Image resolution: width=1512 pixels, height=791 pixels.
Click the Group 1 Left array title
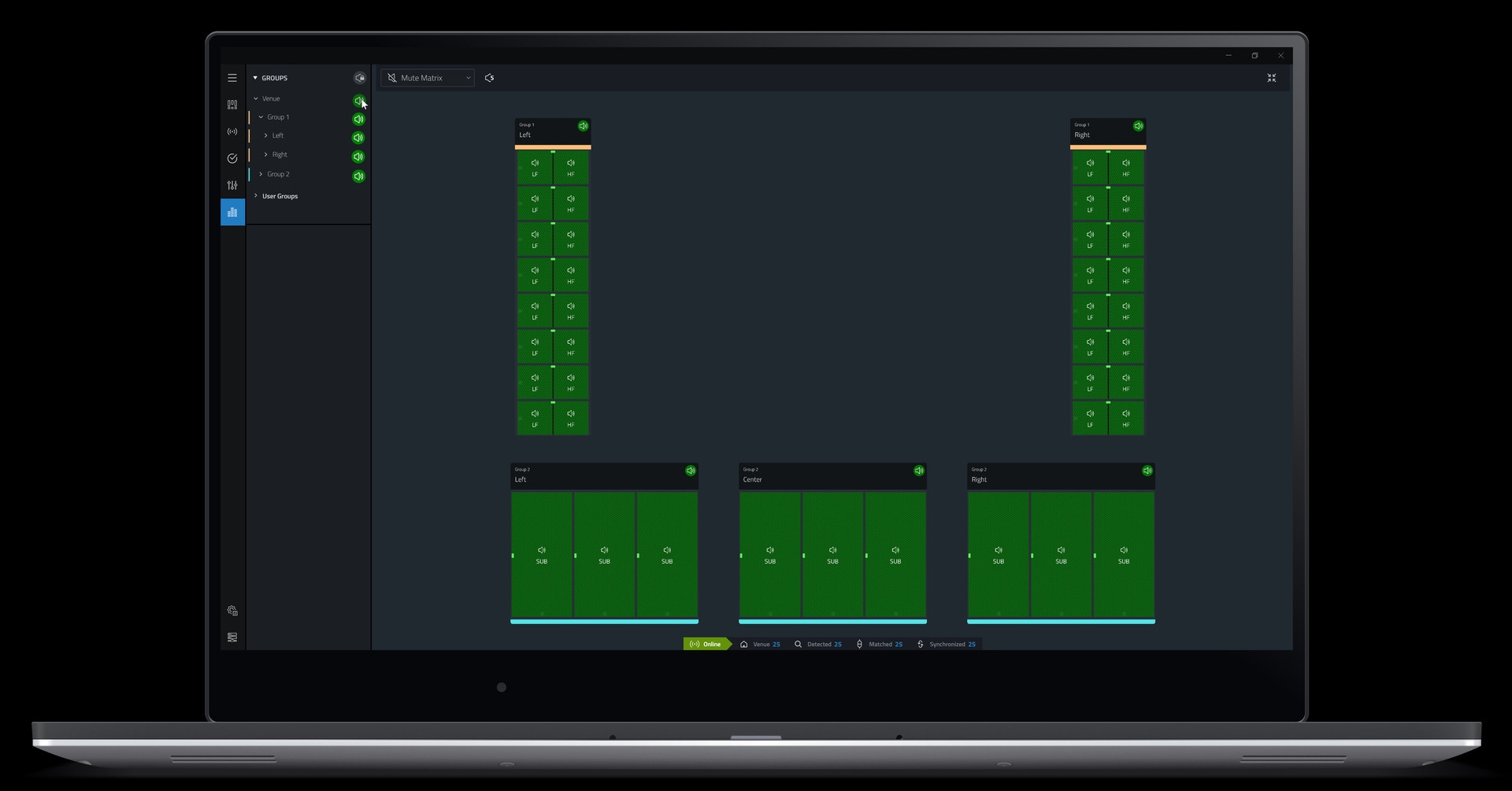tap(525, 135)
